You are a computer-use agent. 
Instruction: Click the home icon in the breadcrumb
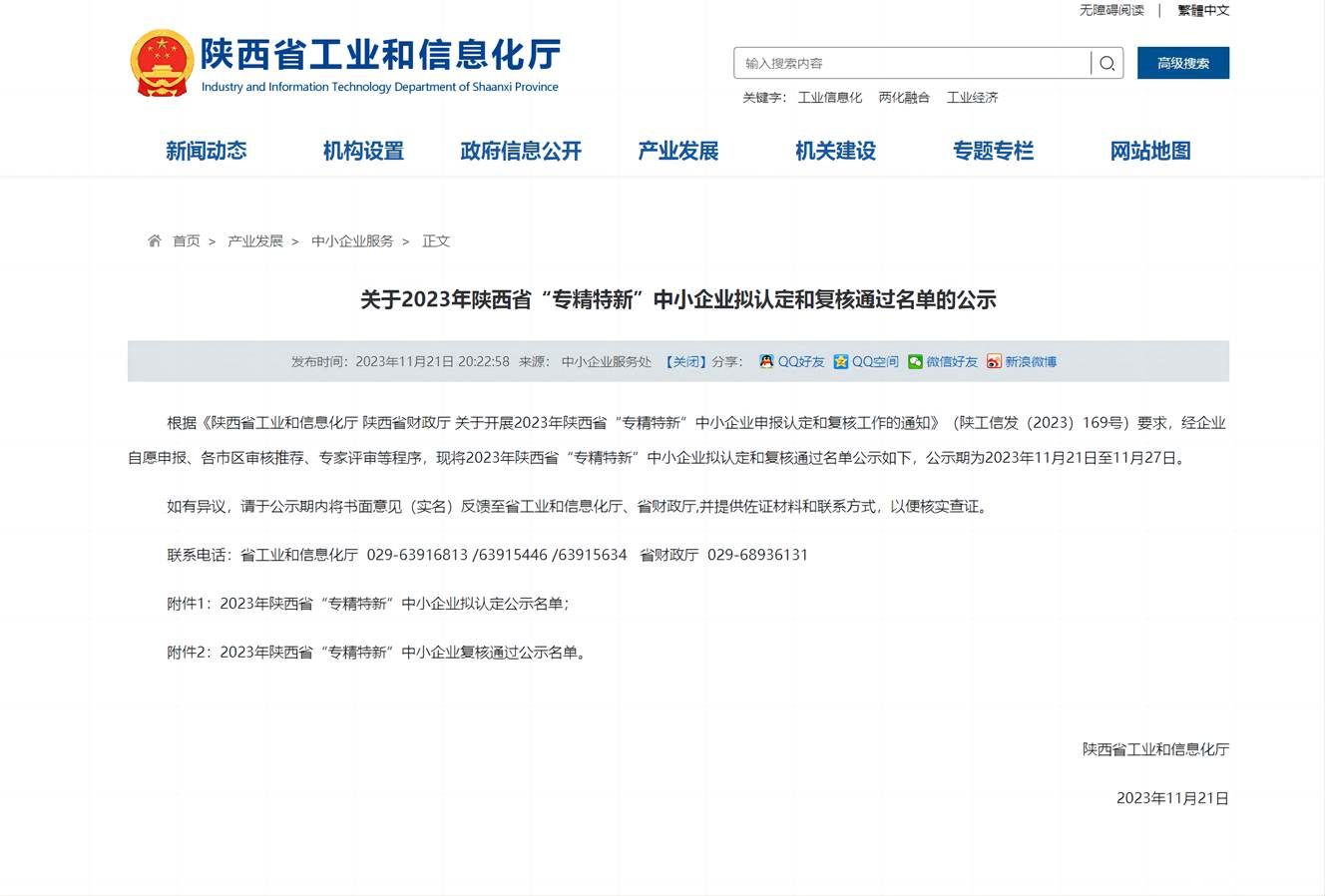[155, 239]
